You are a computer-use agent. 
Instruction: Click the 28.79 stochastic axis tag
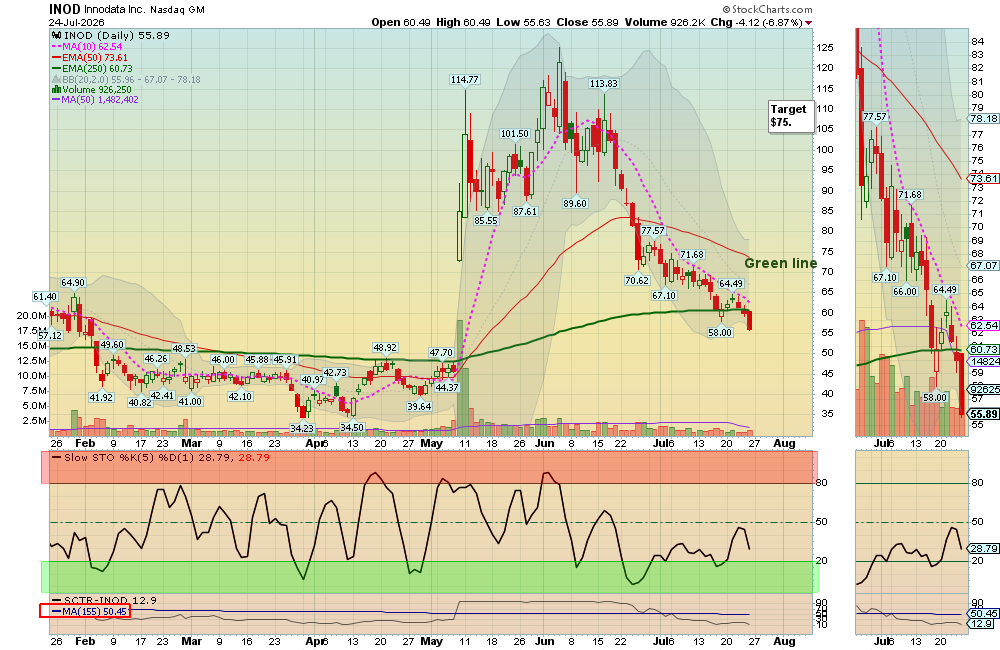984,549
